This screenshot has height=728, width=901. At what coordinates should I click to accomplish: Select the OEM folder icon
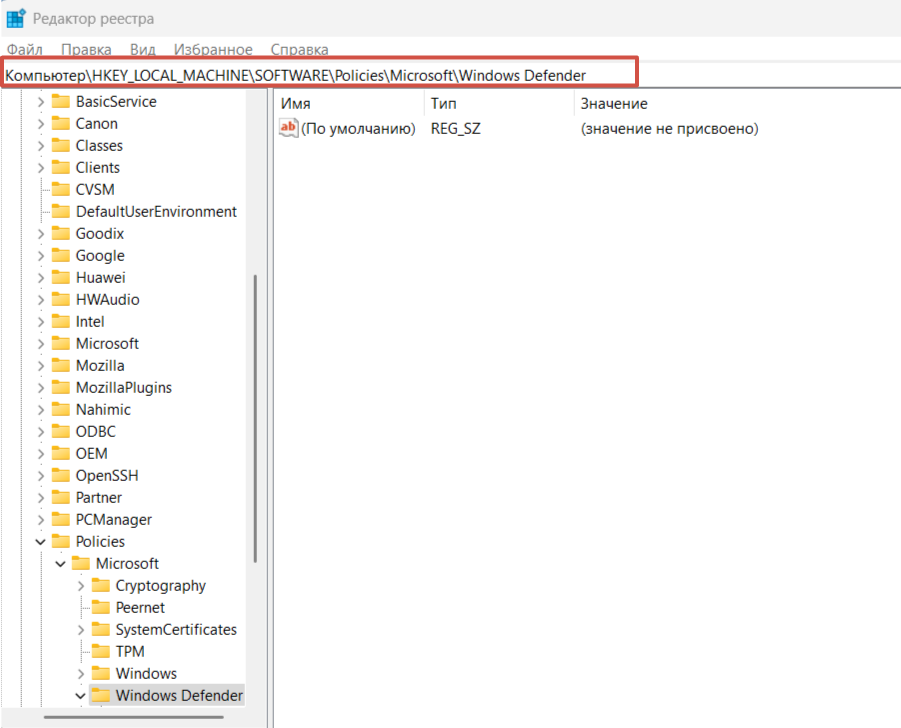(61, 453)
